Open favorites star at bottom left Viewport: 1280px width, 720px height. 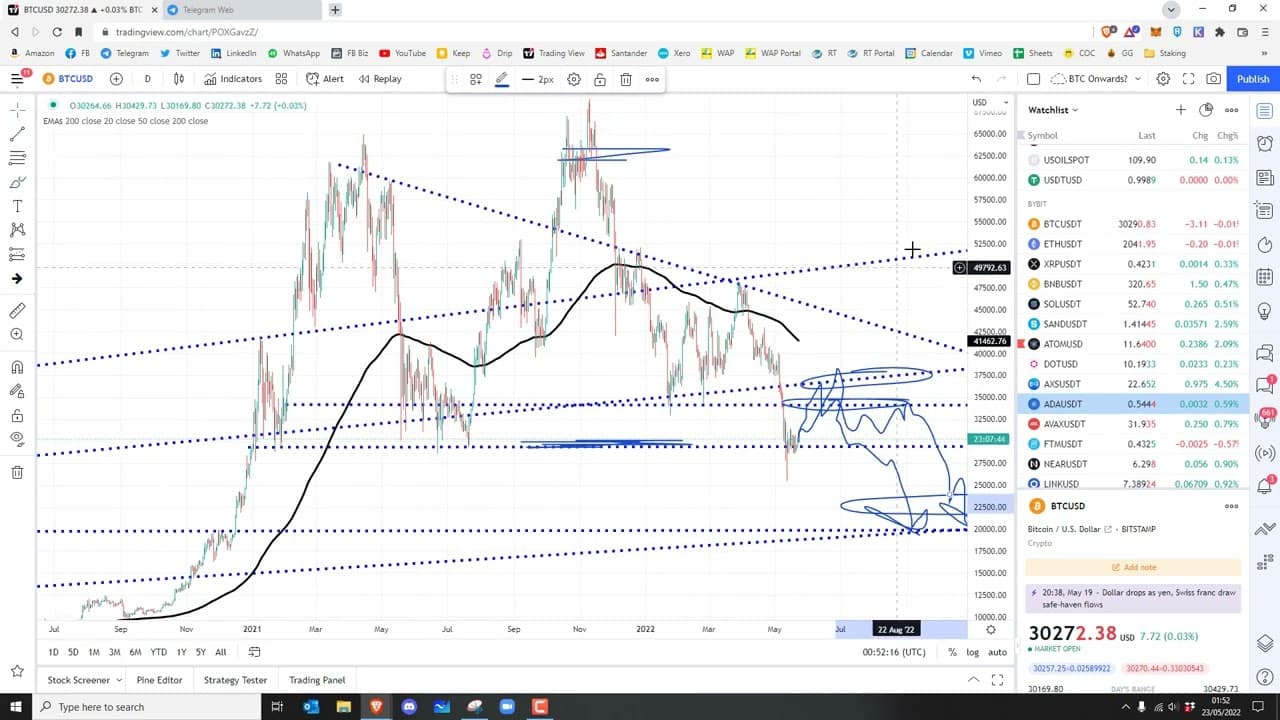pos(17,671)
